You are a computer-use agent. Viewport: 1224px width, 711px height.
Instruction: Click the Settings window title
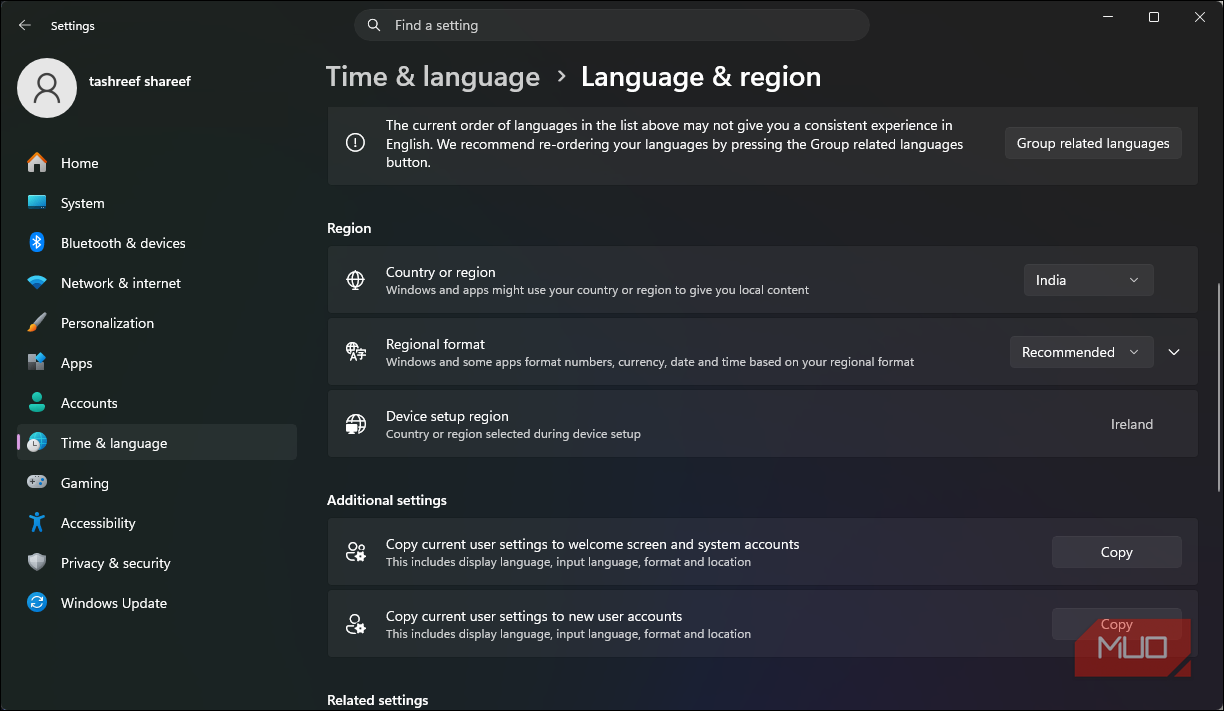click(73, 25)
